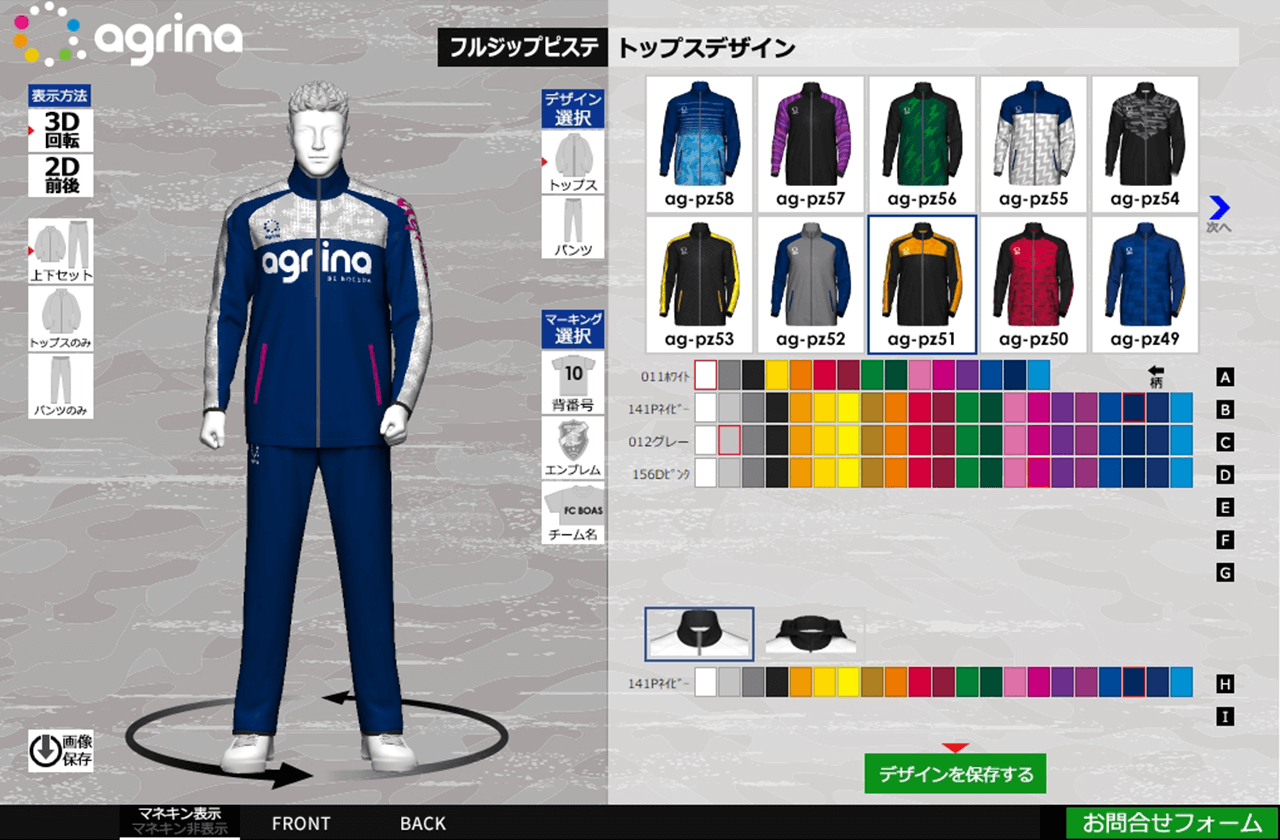
Task: Click the 画像保存 download icon
Action: tap(61, 750)
